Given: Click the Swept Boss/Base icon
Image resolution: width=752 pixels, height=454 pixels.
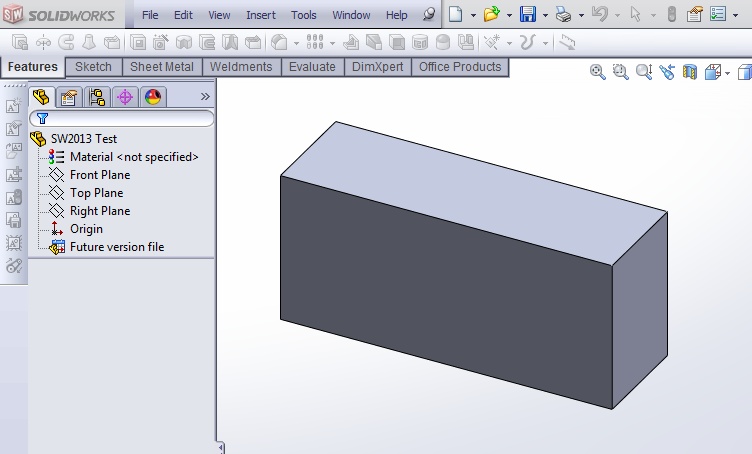Looking at the screenshot, I should [66, 42].
